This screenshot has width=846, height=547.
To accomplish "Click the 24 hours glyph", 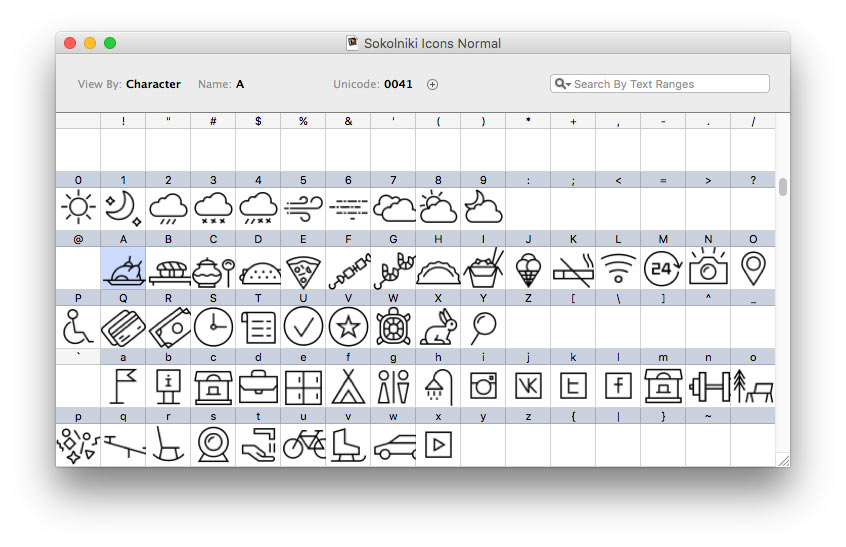I will [x=663, y=268].
